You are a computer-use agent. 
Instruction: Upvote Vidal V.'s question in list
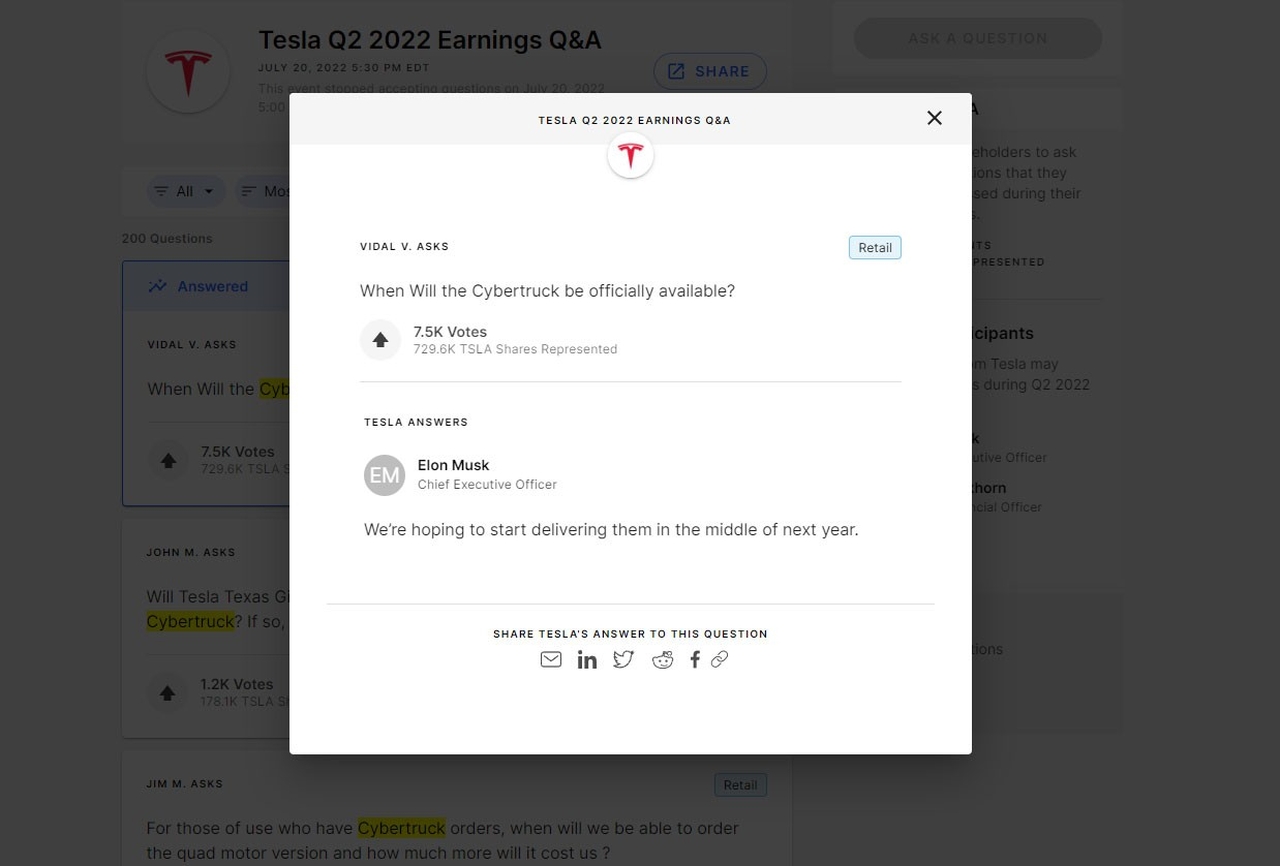168,461
